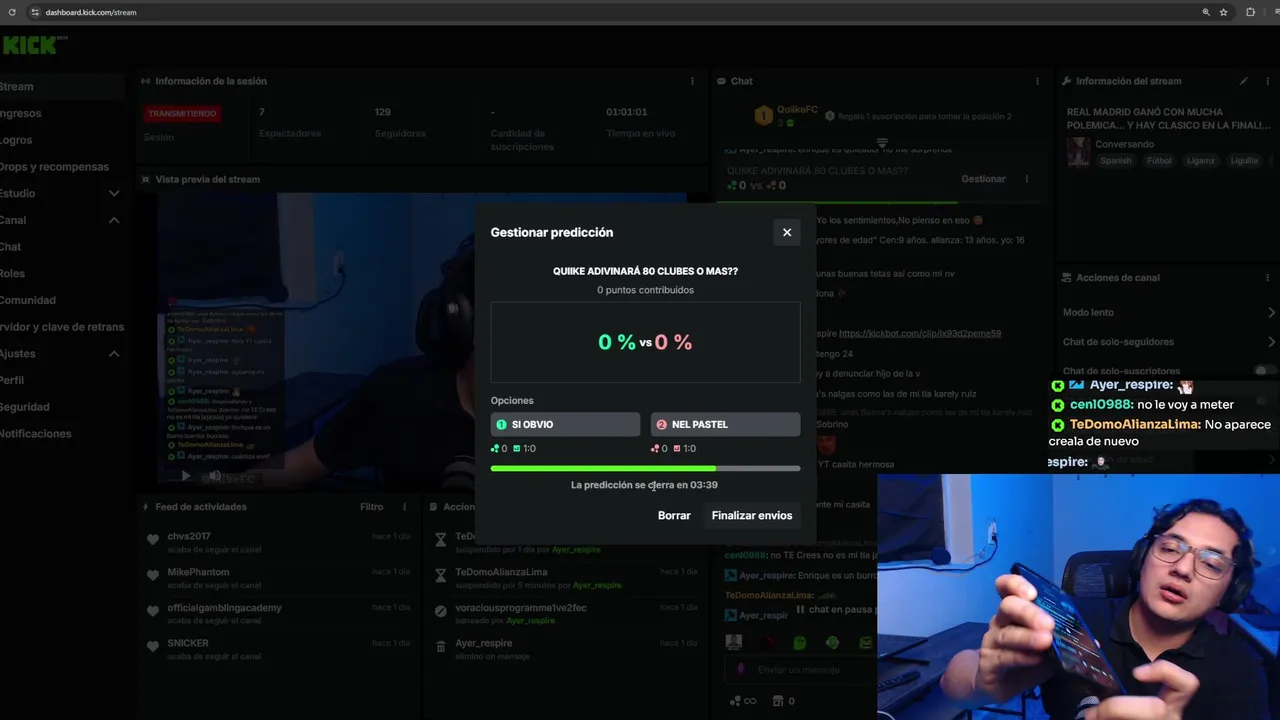Click the heart icon beside chvs2017

point(153,540)
